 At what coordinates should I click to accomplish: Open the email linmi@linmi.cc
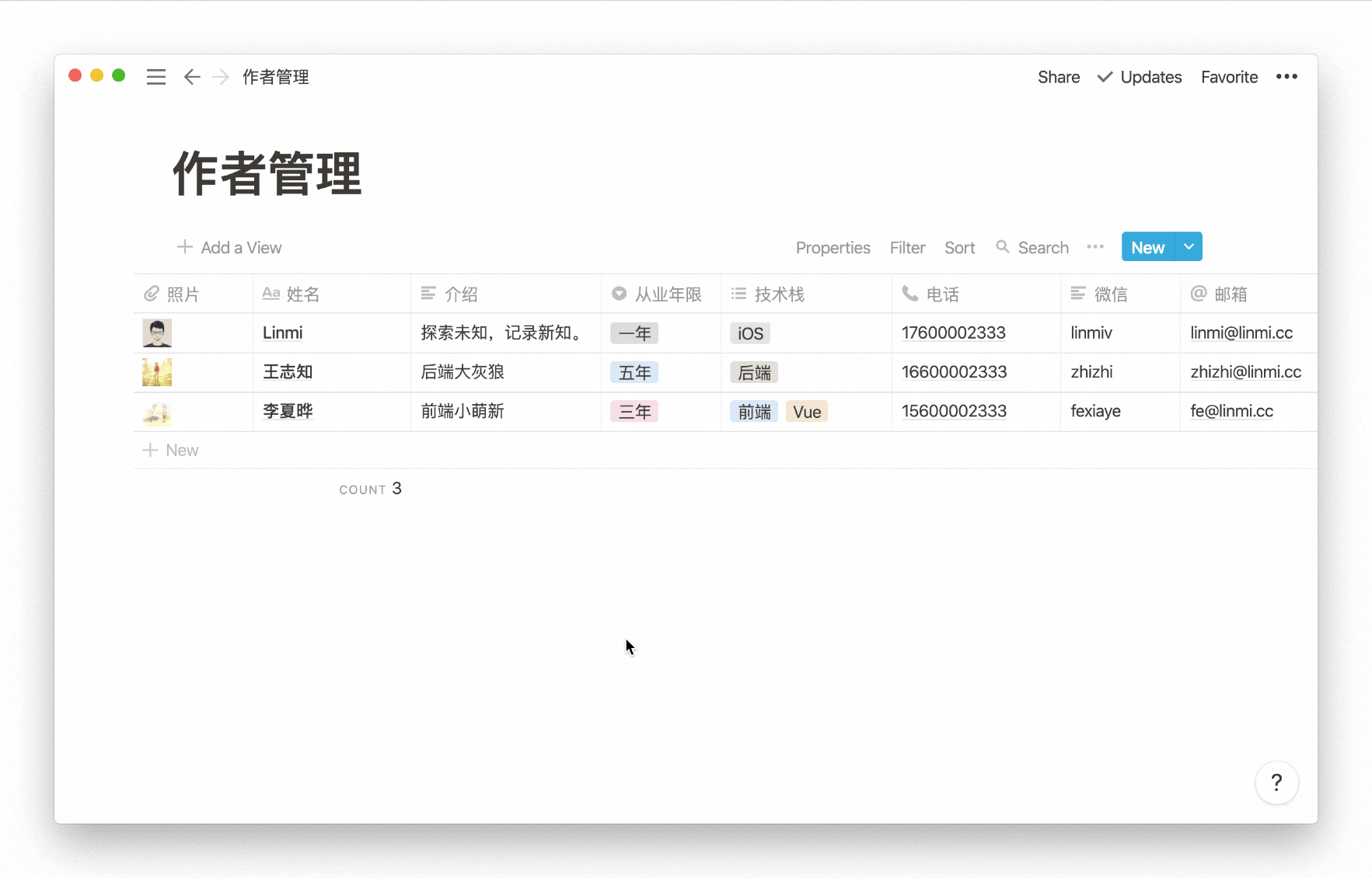(1241, 333)
